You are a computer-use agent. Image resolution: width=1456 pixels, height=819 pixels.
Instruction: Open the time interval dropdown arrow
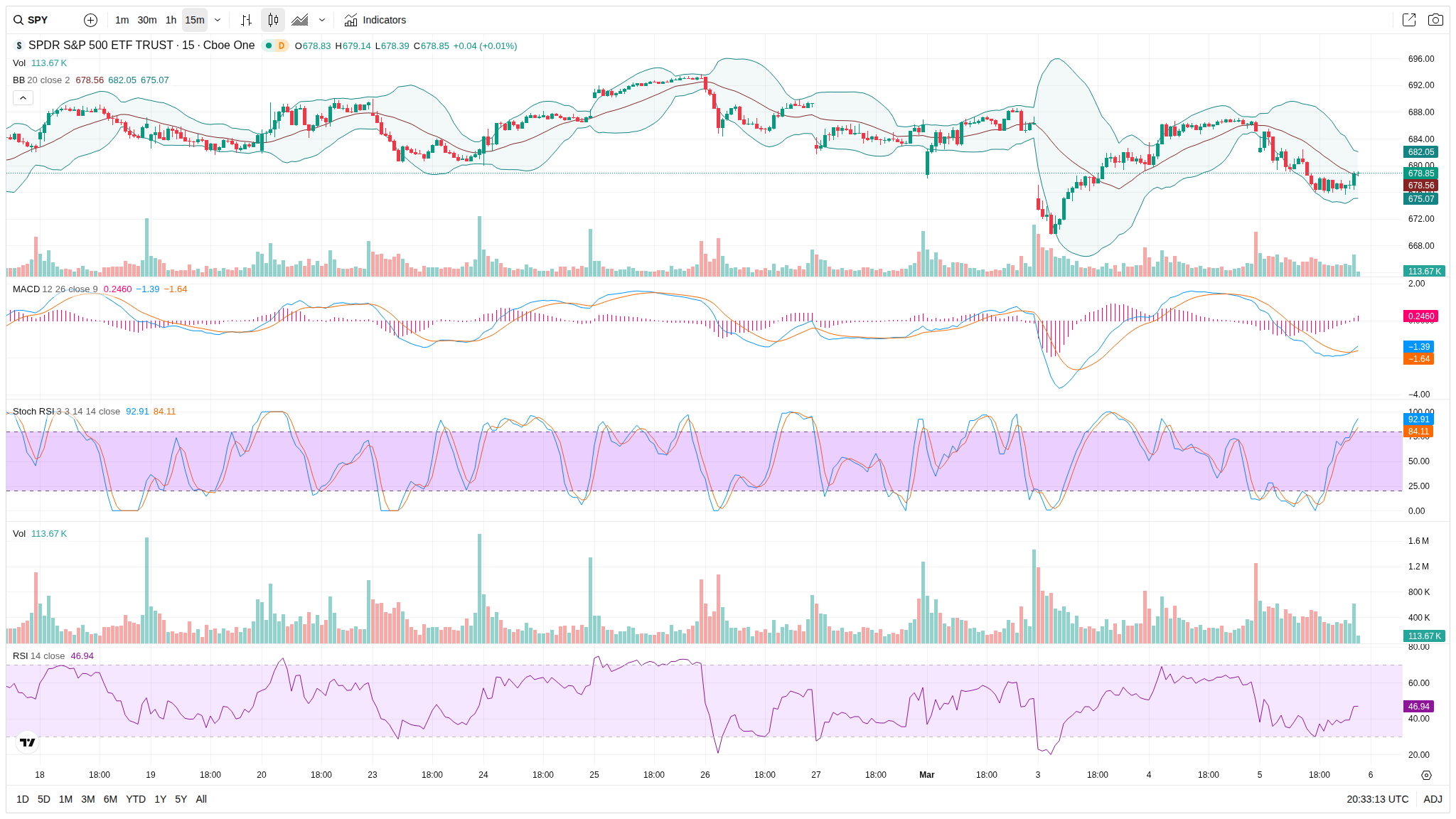[218, 20]
